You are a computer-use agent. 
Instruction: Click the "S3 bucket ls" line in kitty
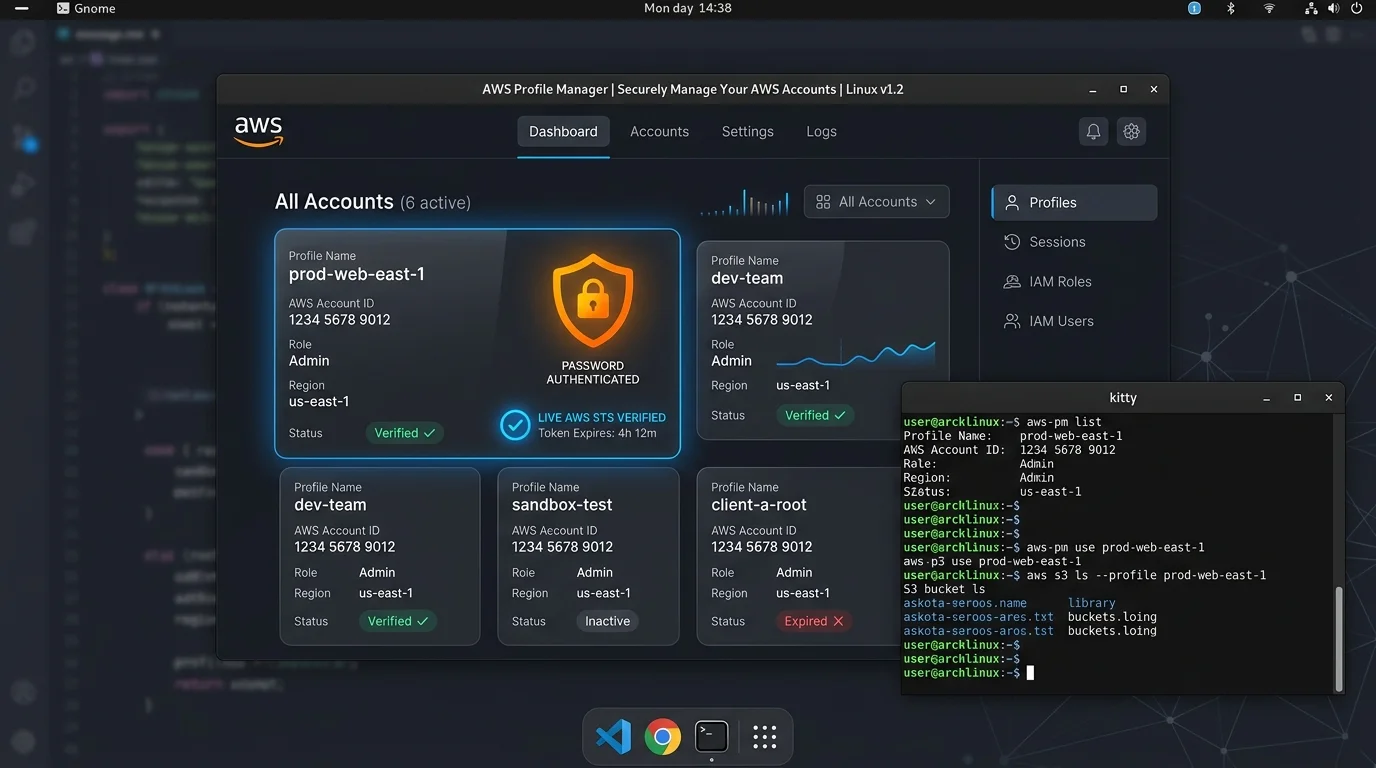click(x=944, y=590)
